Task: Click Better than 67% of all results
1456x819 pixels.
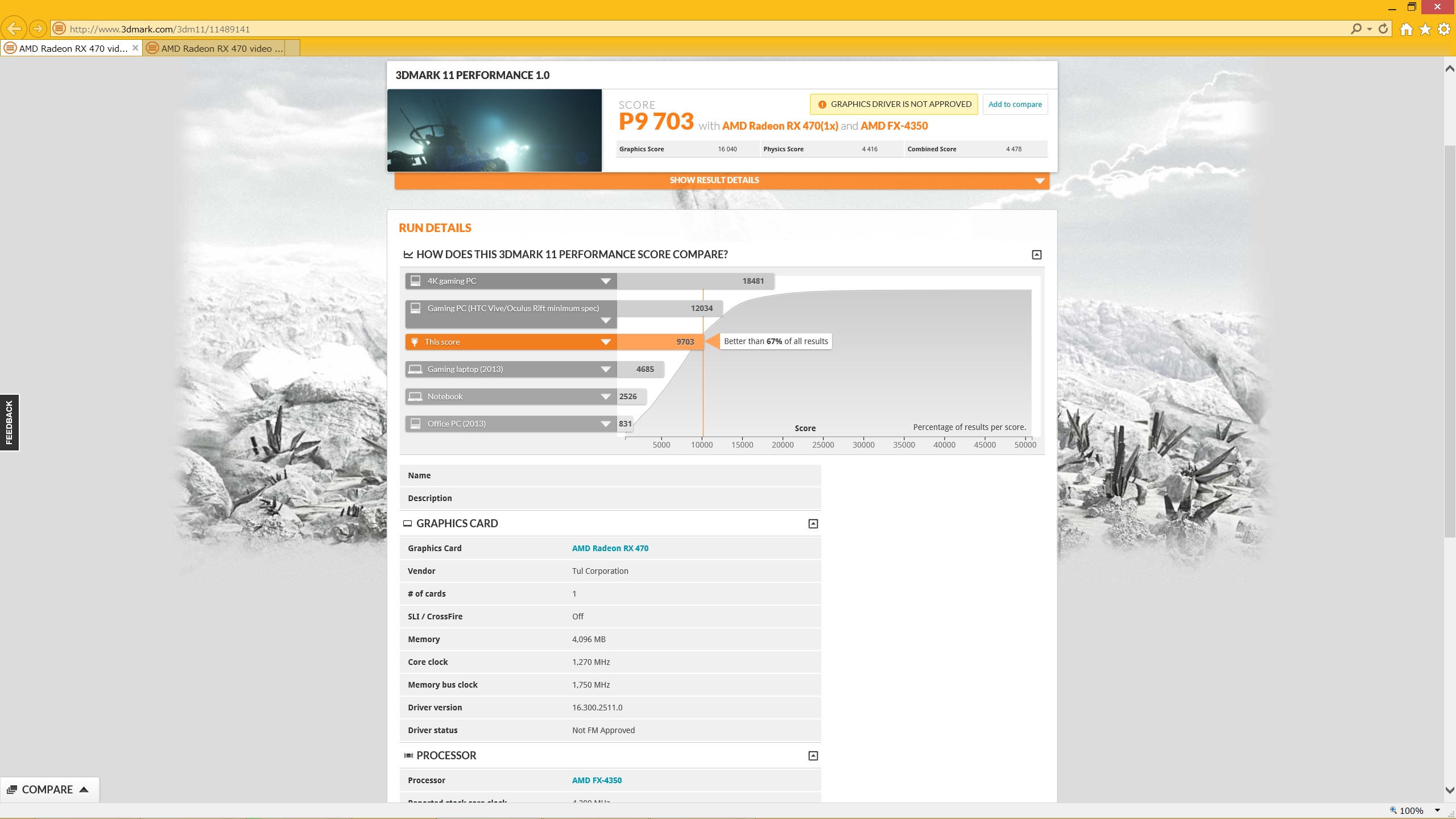Action: 776,341
